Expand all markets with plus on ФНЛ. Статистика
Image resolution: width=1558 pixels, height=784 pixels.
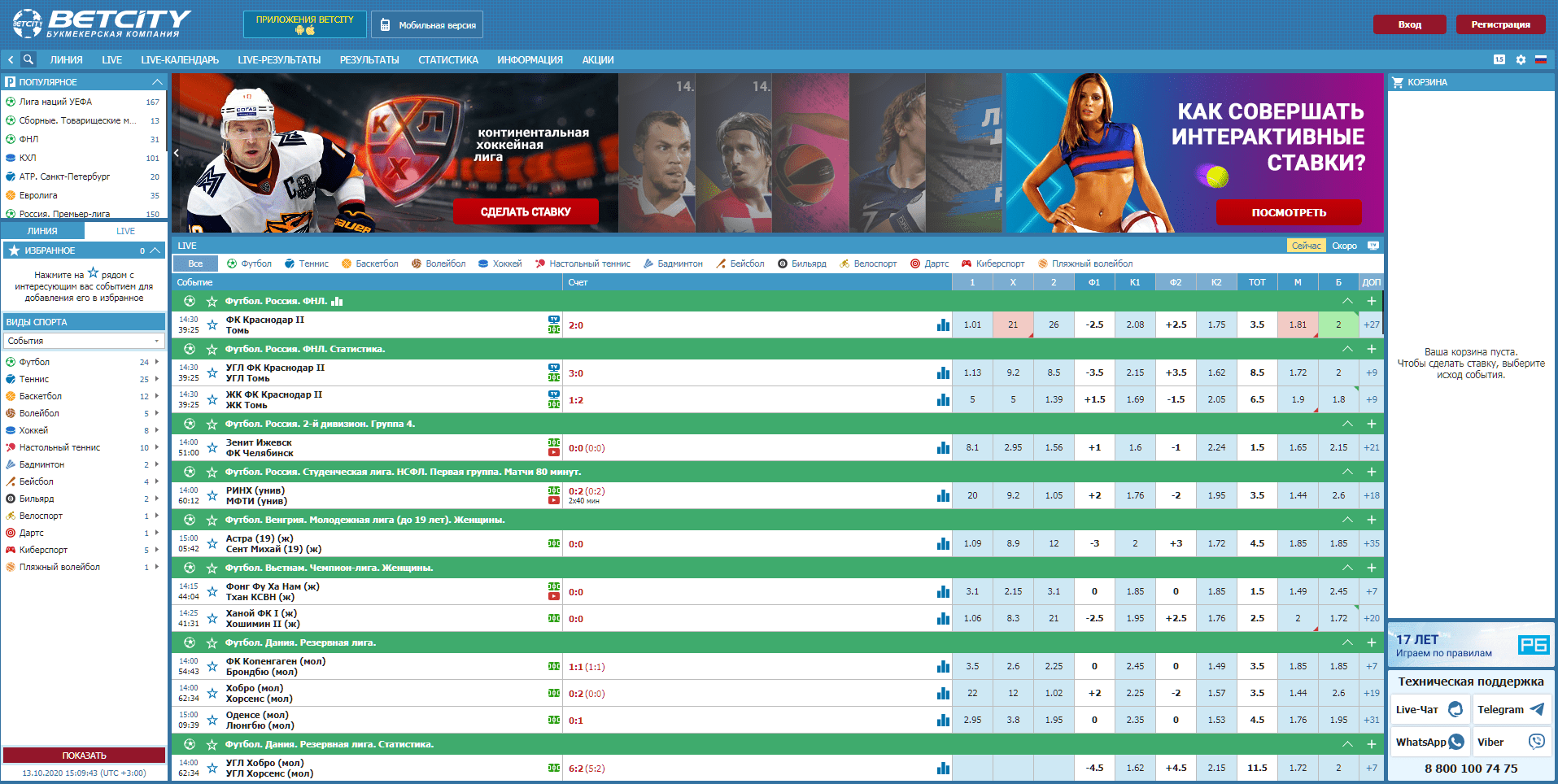pos(1372,349)
